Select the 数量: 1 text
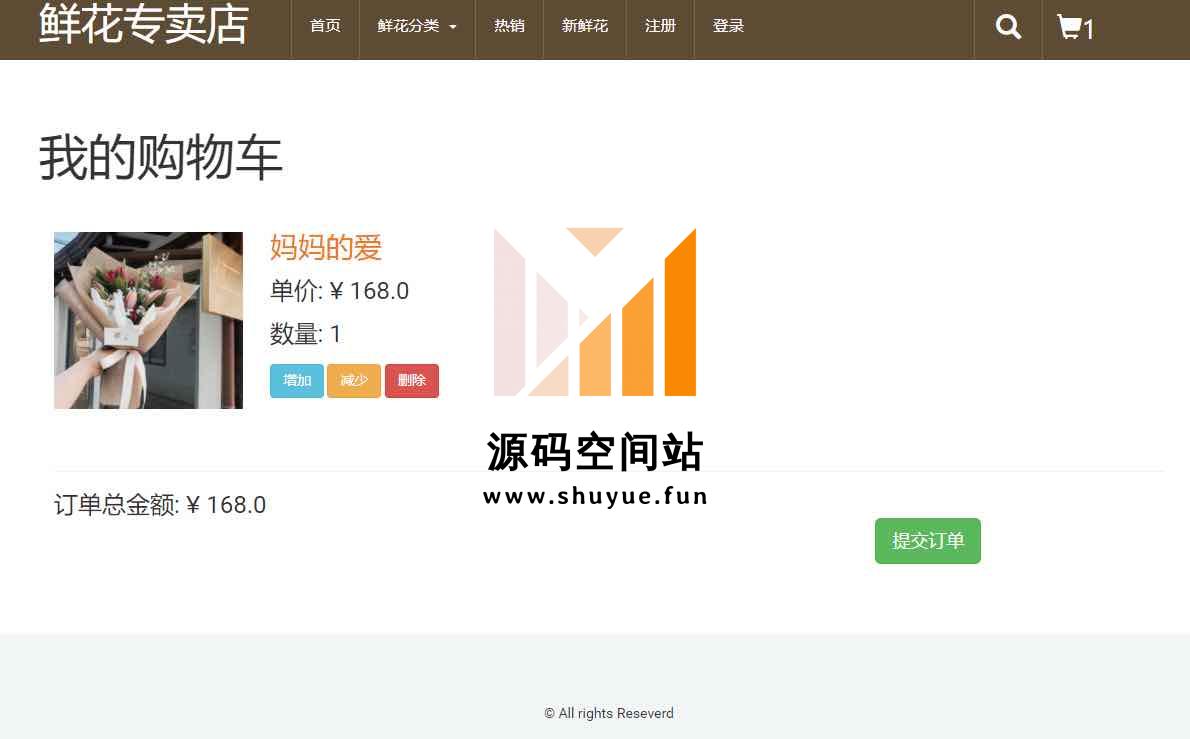This screenshot has width=1190, height=739. [x=305, y=334]
